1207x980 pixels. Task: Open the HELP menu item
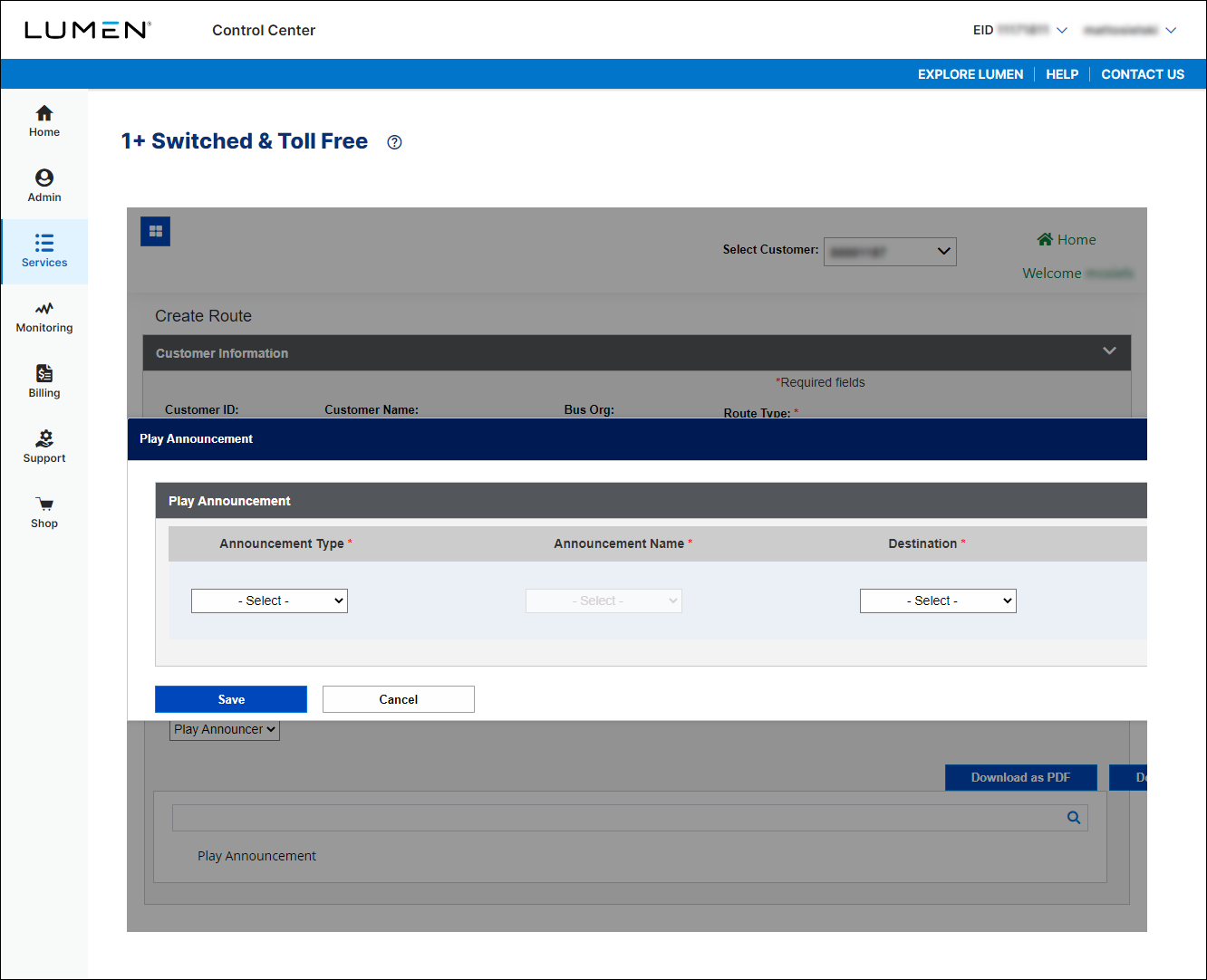(x=1062, y=74)
